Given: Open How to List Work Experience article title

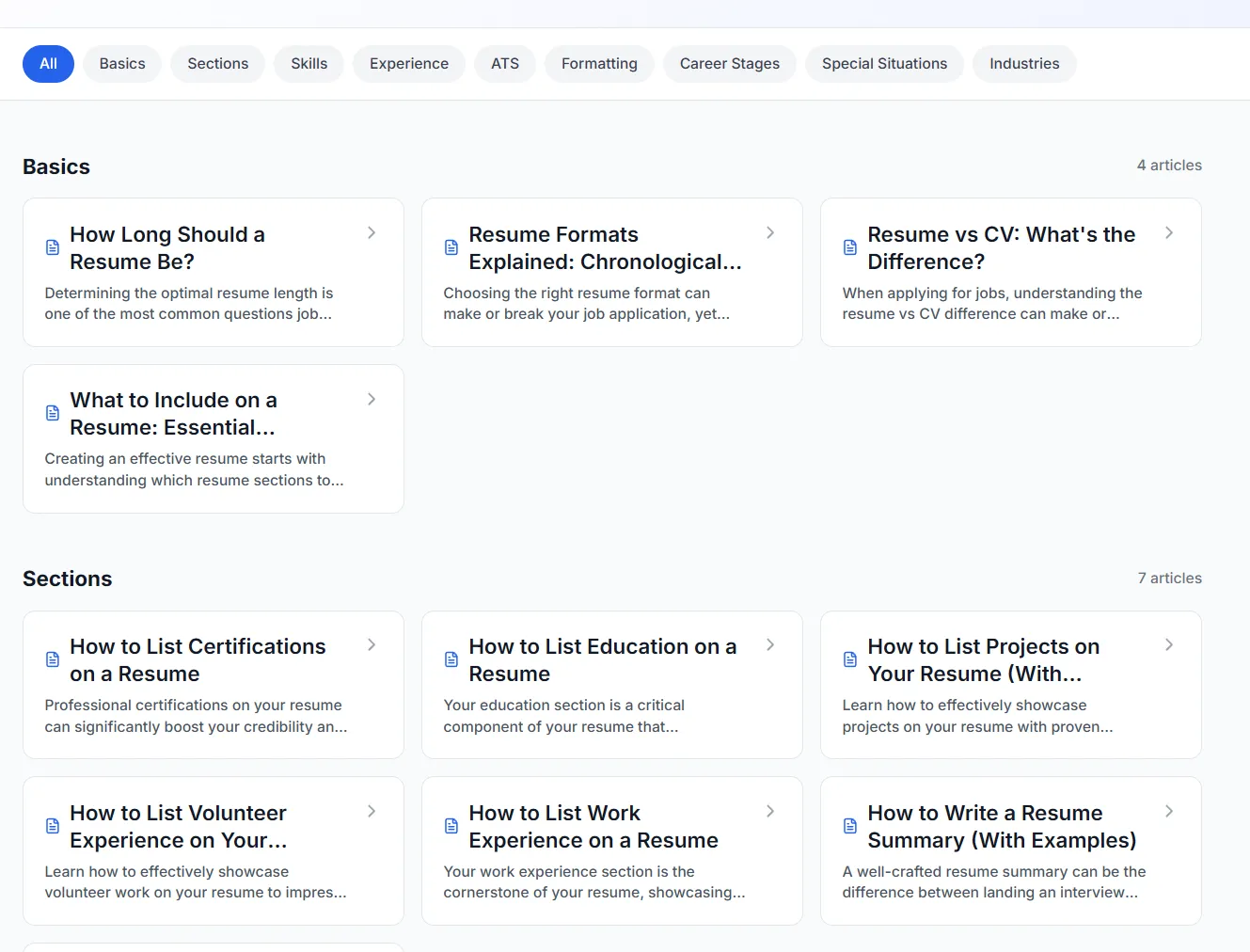Looking at the screenshot, I should [593, 827].
